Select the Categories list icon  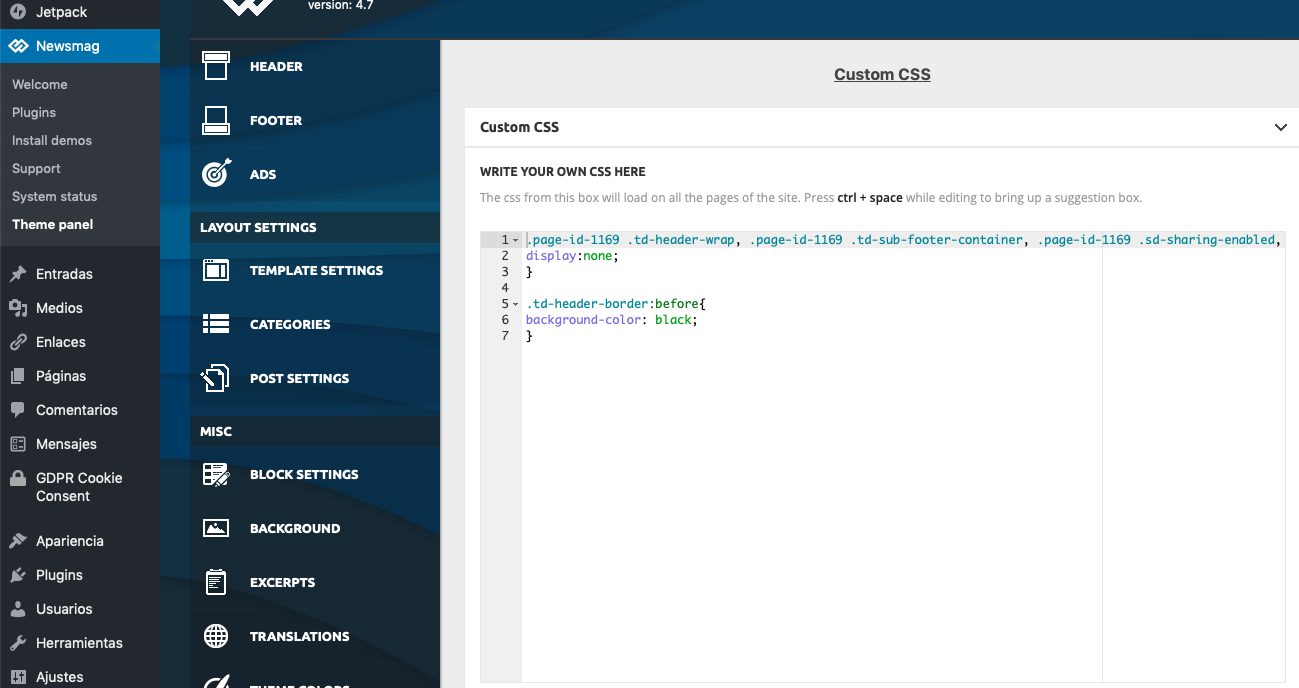click(x=216, y=324)
